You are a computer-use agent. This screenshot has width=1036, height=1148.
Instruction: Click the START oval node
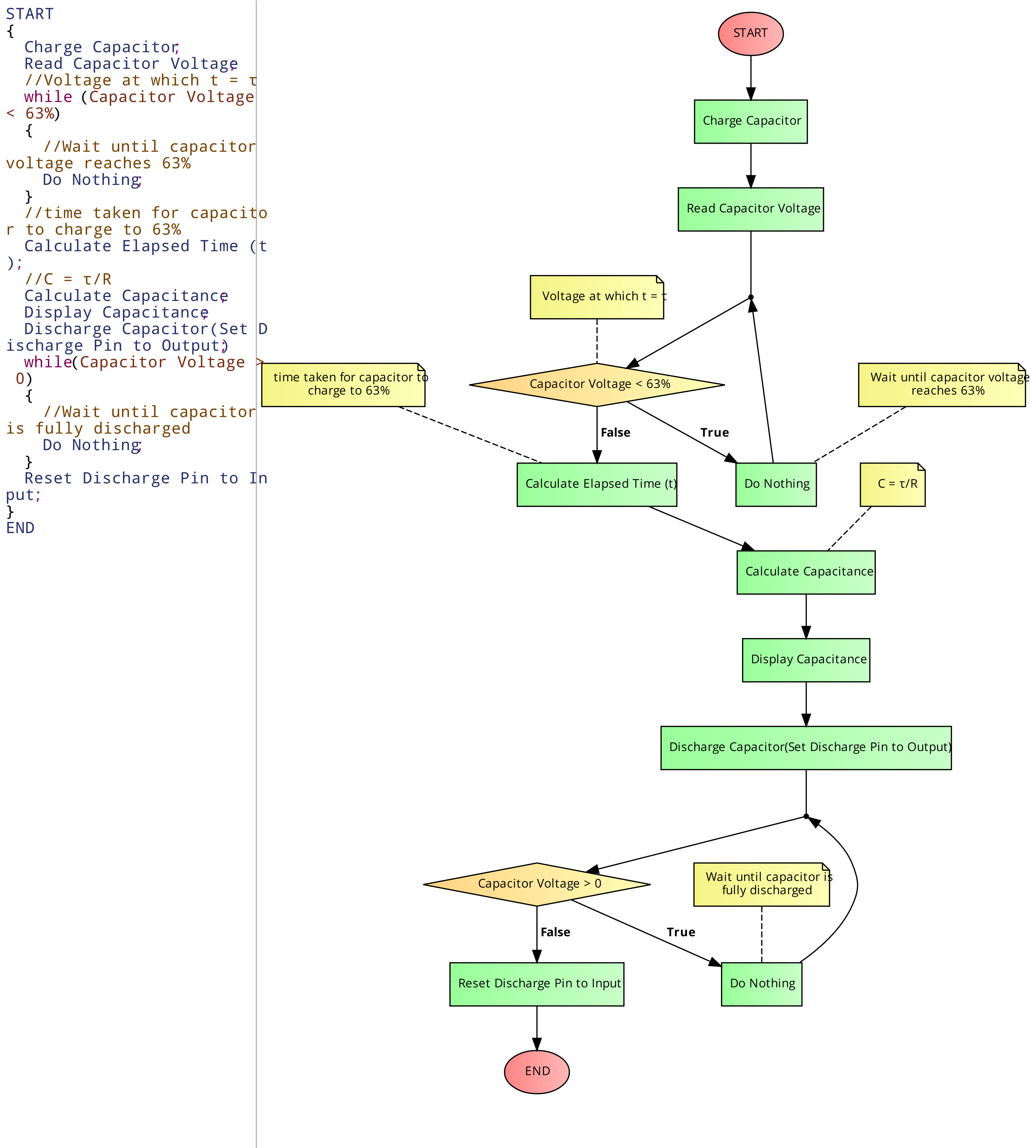750,34
